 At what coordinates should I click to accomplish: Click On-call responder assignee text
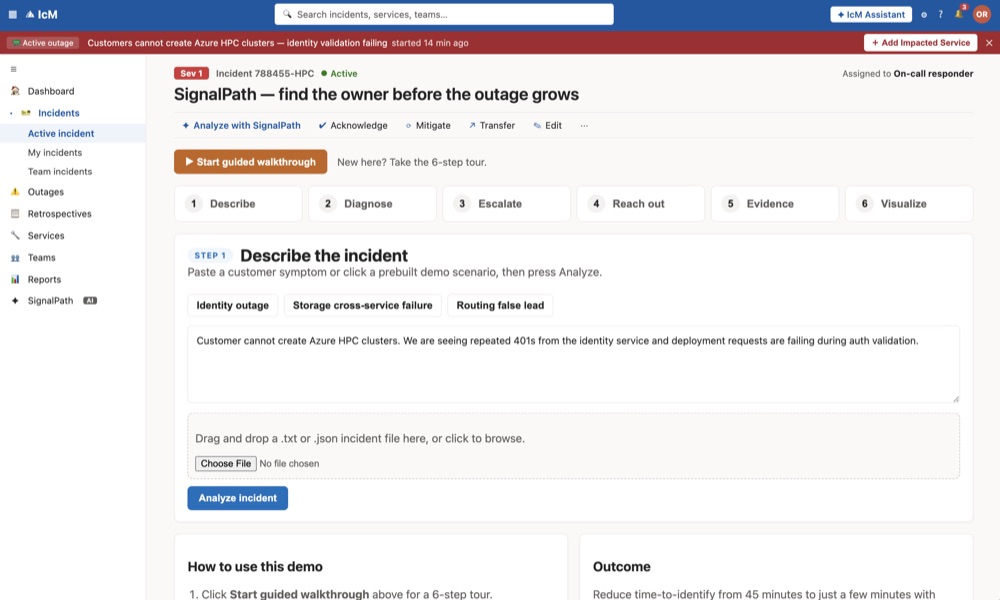tap(933, 73)
